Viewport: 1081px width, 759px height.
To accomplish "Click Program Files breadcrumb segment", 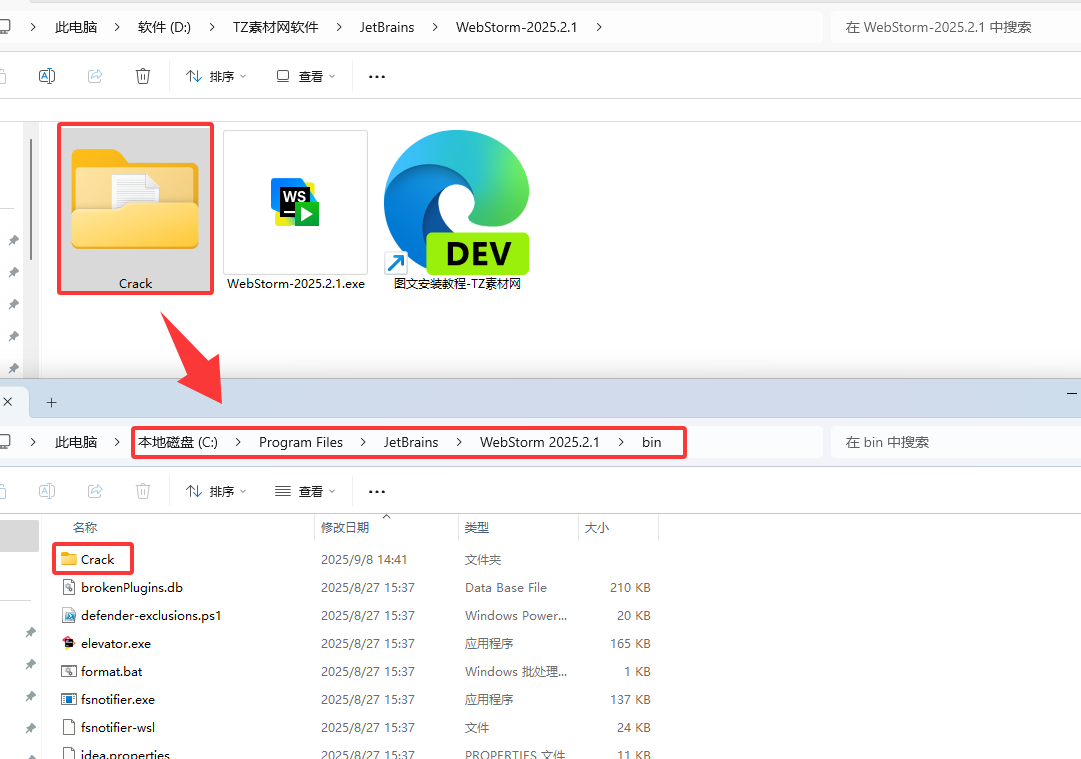I will [301, 443].
